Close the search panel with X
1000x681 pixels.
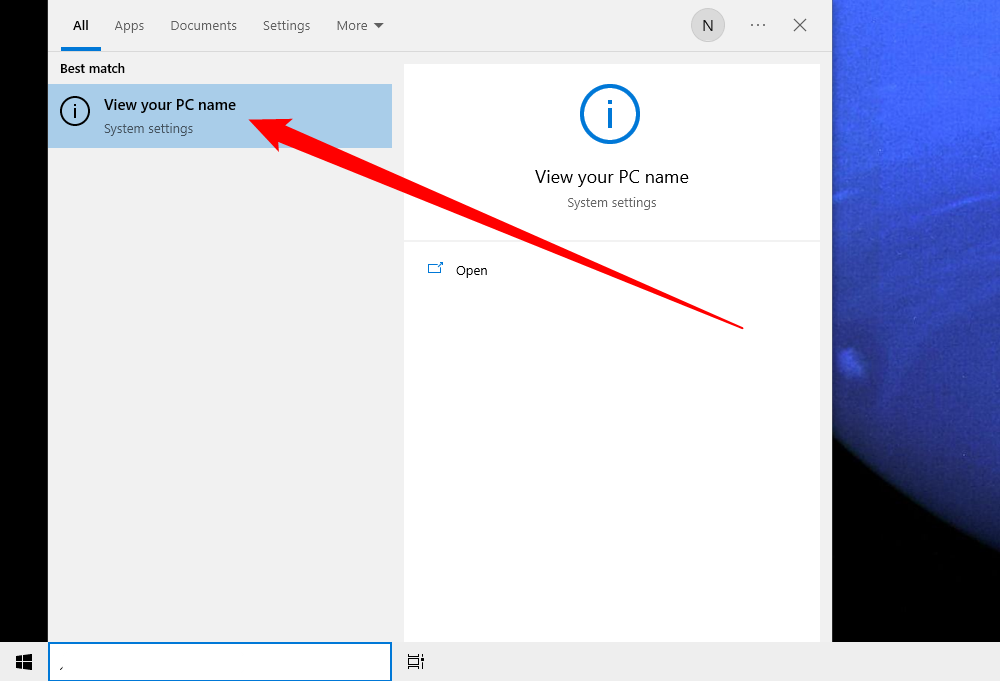799,25
